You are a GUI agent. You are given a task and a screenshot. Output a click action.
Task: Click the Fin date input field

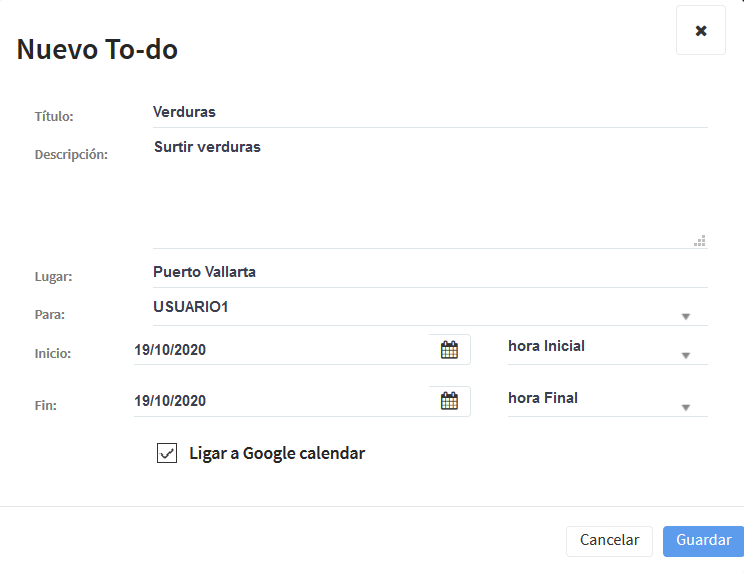[x=281, y=401]
